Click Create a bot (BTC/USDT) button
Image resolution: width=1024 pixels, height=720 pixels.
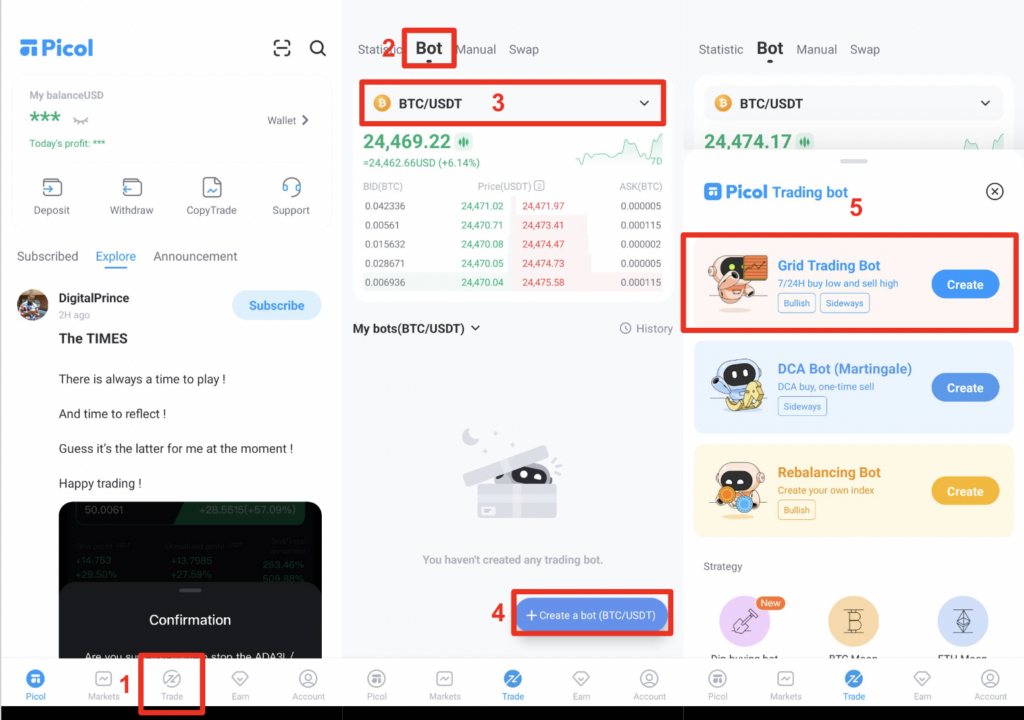[x=591, y=615]
